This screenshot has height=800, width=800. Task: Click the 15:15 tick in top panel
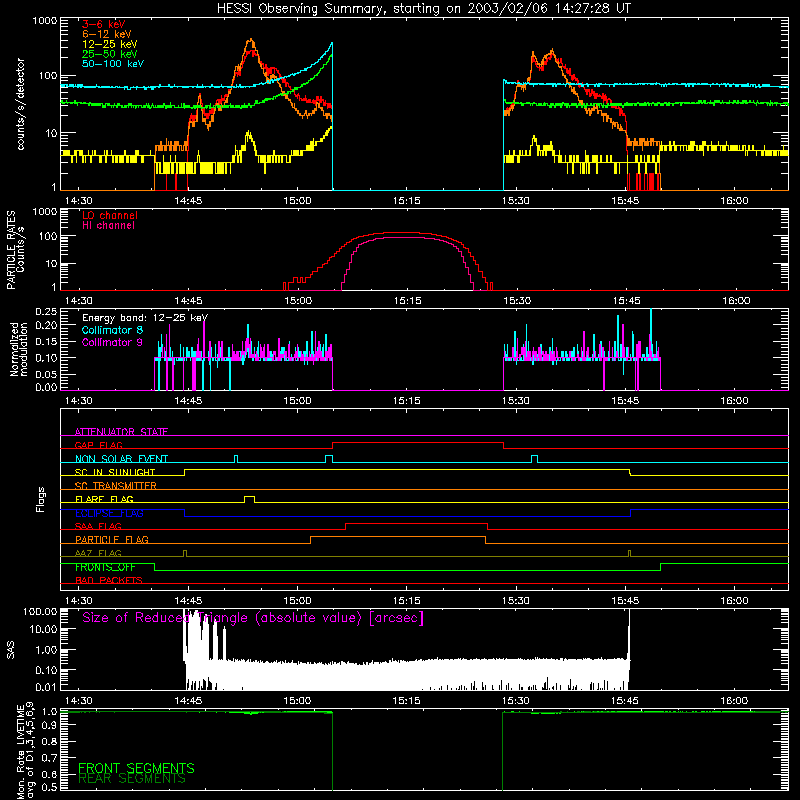click(x=407, y=201)
